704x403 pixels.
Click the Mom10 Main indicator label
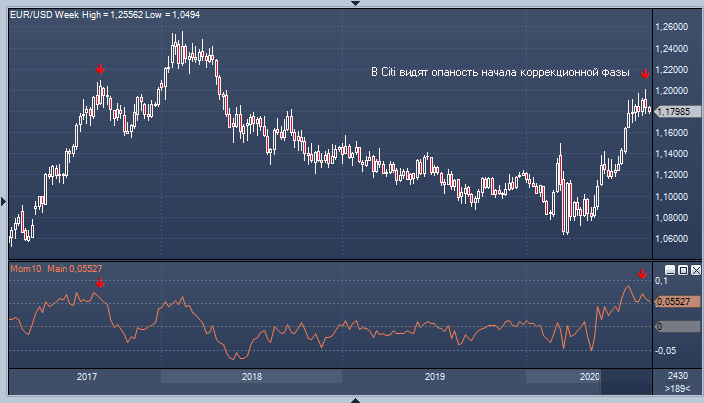(56, 269)
